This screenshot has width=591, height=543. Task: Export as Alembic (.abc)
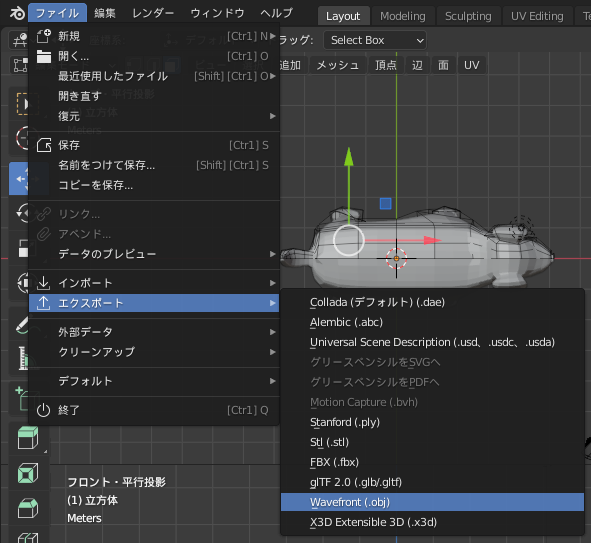(x=432, y=322)
